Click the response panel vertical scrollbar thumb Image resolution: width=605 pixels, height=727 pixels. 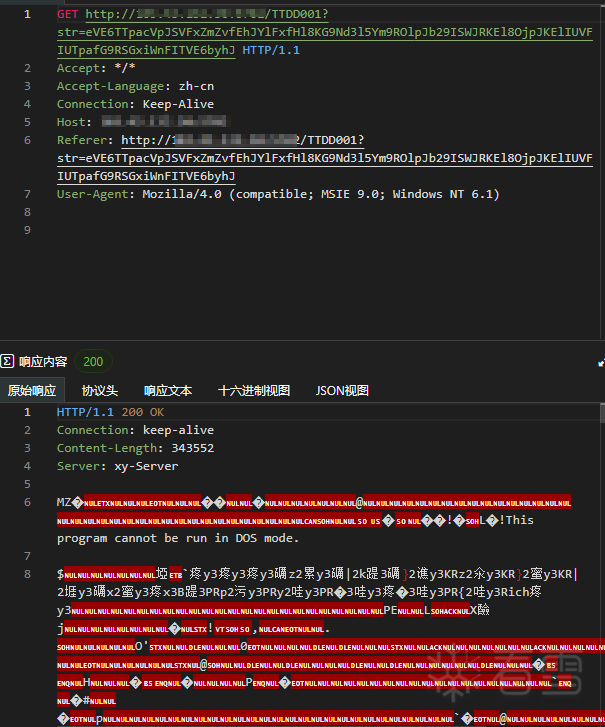point(602,413)
